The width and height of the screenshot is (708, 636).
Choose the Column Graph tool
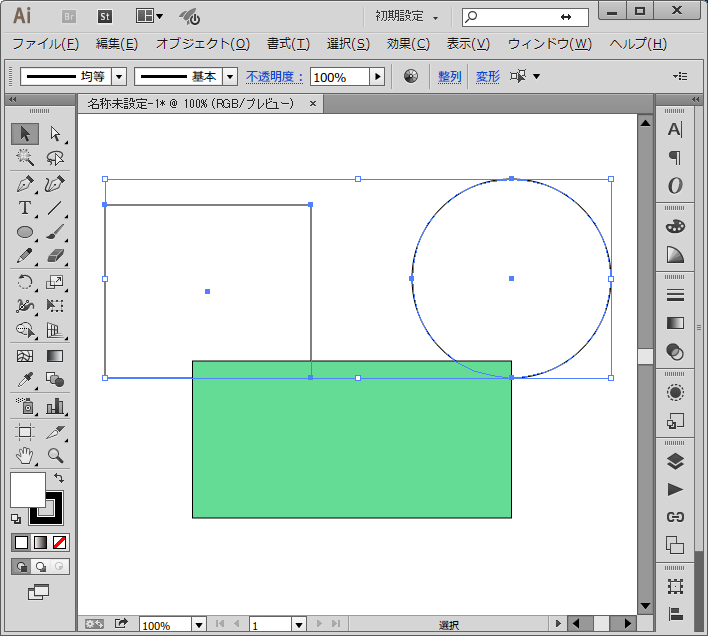coord(55,406)
